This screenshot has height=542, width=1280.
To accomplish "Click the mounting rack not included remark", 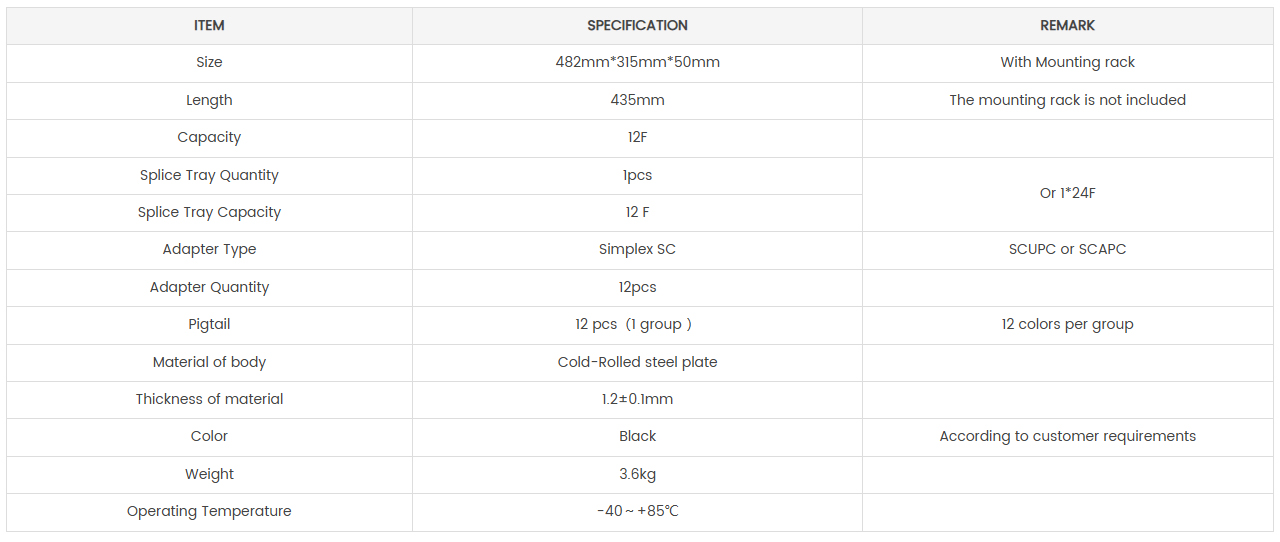I will coord(1067,100).
